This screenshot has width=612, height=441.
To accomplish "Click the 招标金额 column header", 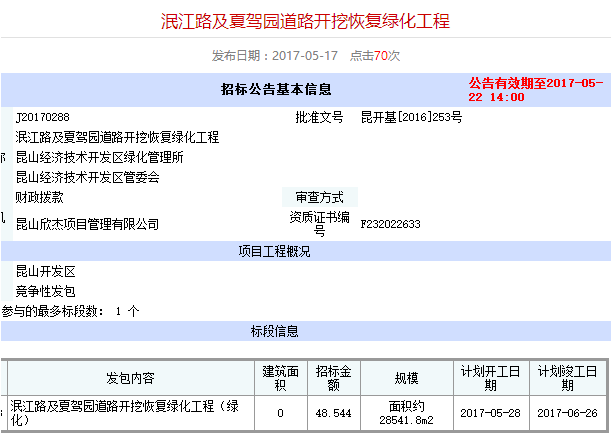I will coord(334,378).
